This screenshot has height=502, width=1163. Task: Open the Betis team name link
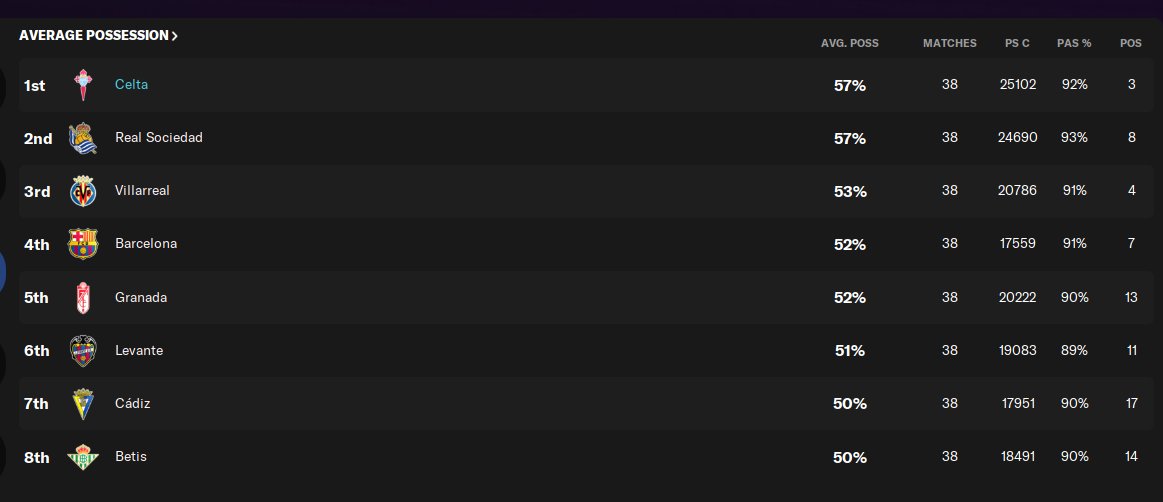(x=131, y=457)
